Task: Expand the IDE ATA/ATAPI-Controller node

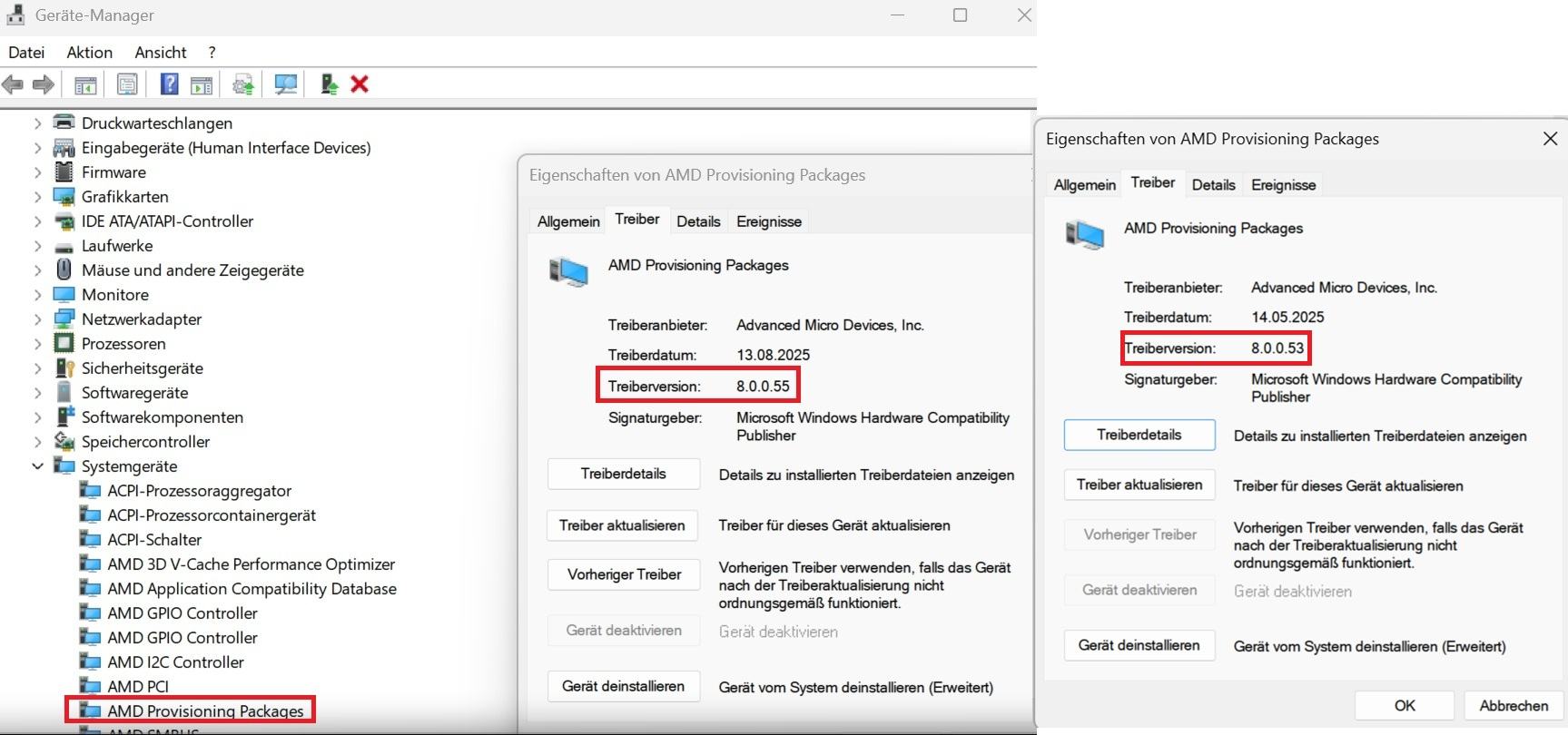Action: [x=37, y=220]
